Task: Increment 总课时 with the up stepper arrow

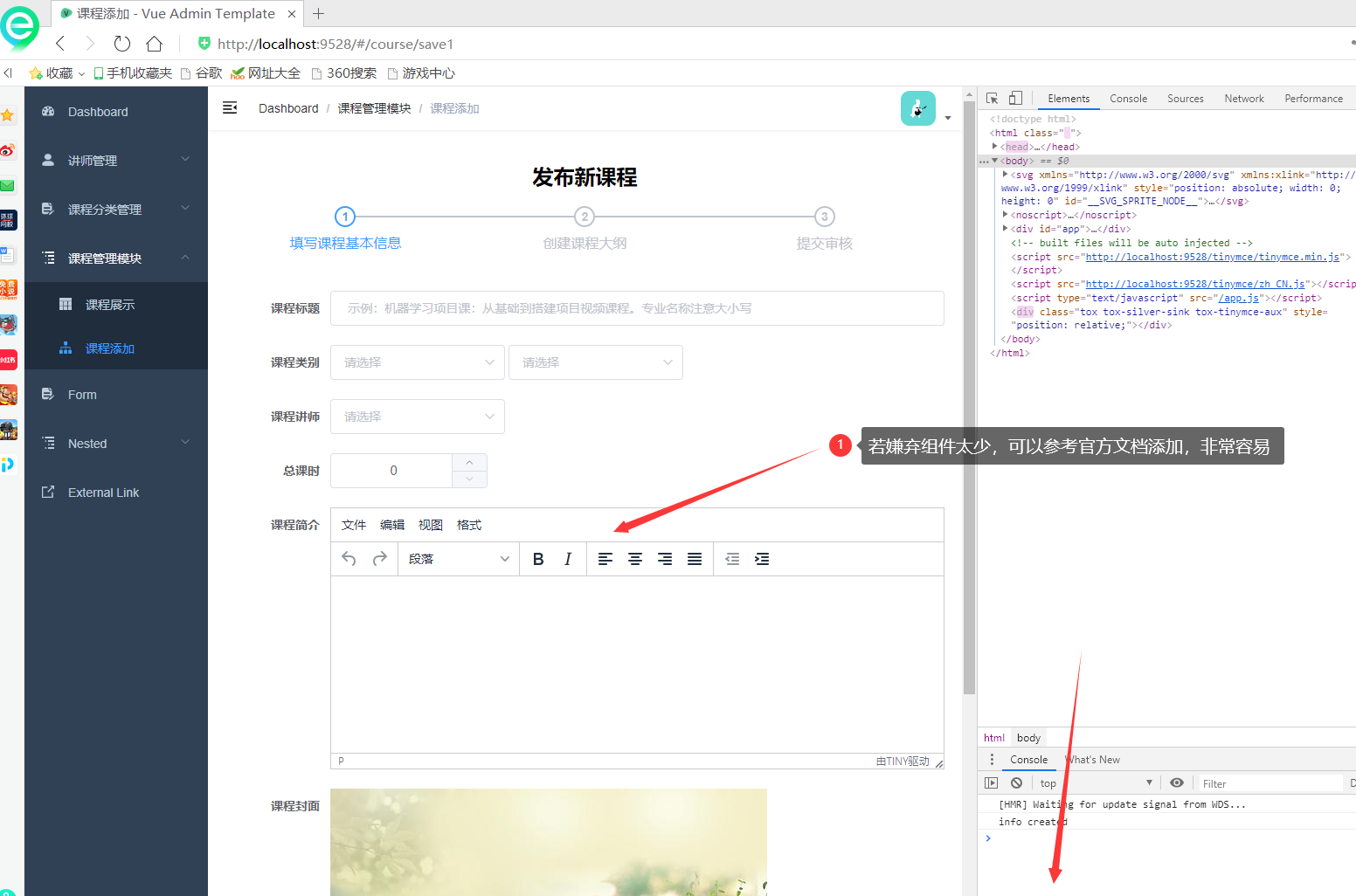Action: point(468,462)
